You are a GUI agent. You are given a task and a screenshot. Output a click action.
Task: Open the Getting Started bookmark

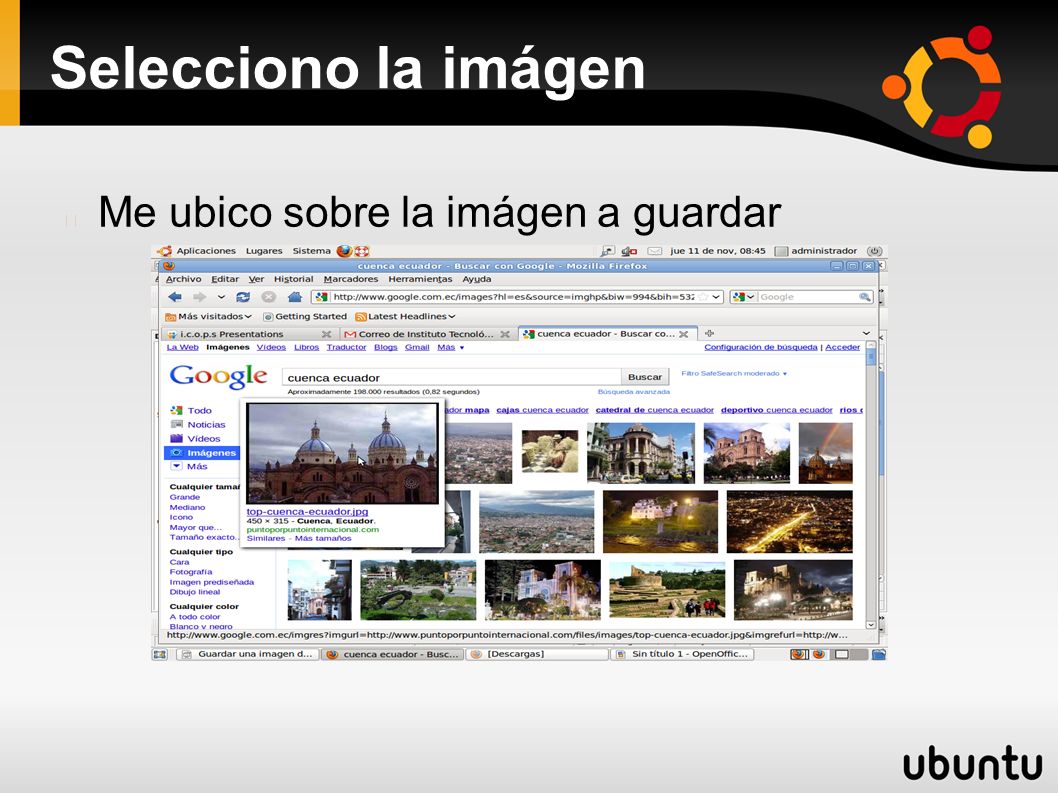tap(304, 317)
